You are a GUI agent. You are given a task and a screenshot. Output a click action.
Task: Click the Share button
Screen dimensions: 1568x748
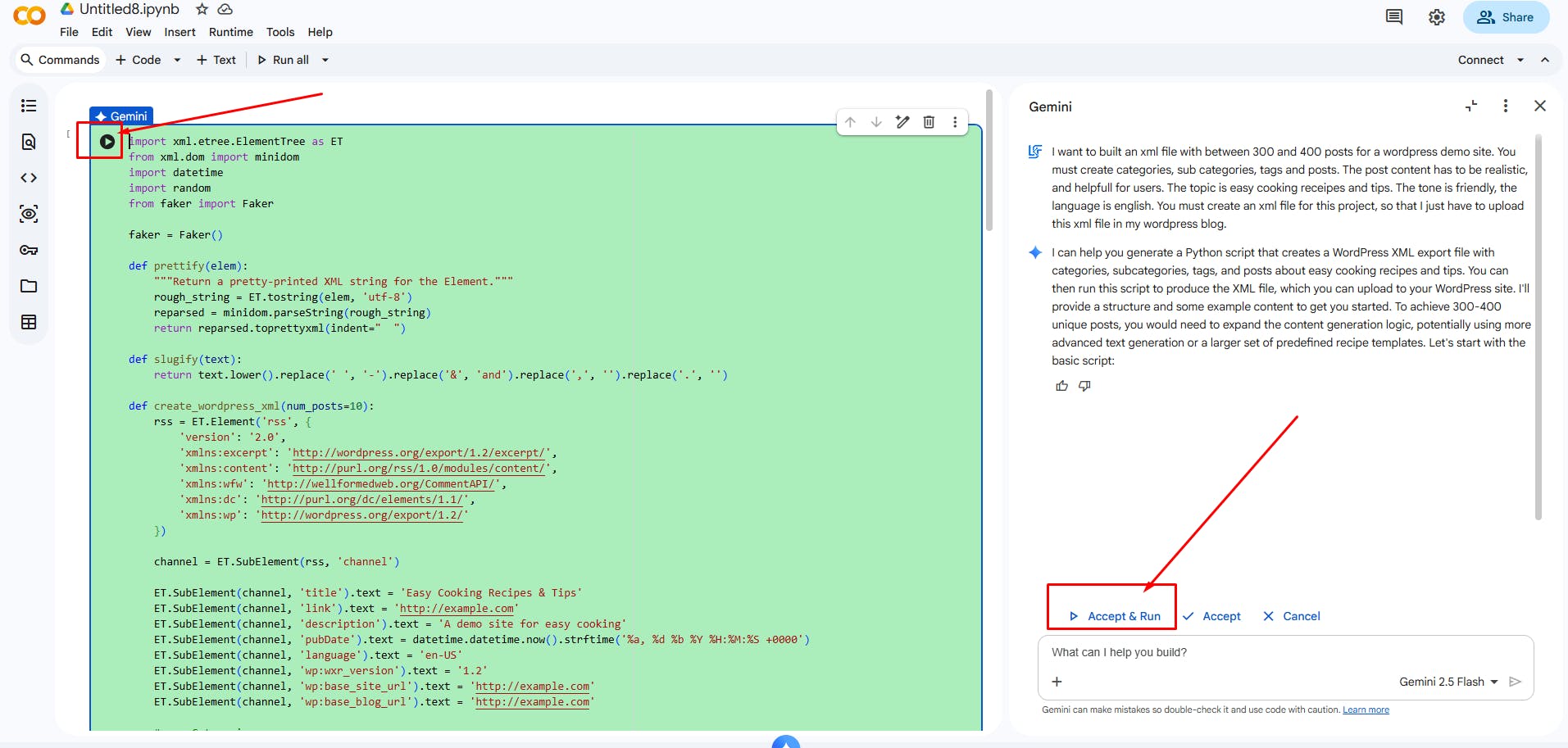(x=1506, y=17)
